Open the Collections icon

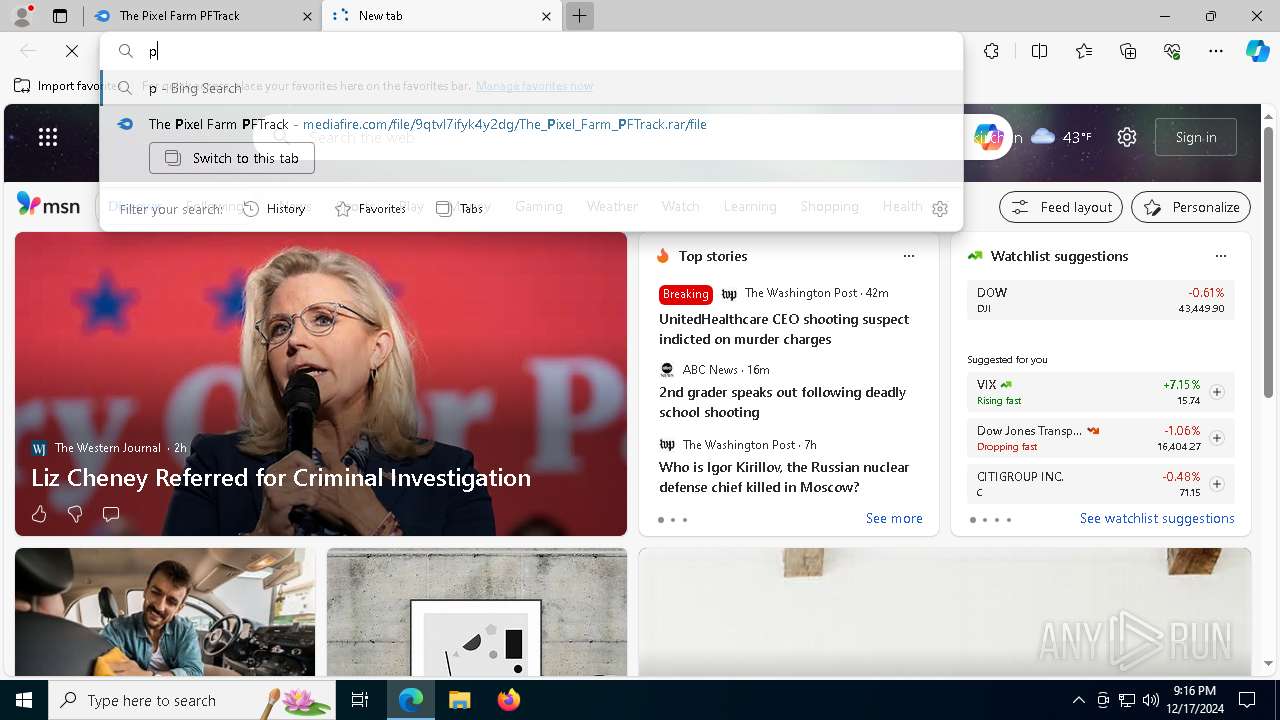tap(1128, 51)
